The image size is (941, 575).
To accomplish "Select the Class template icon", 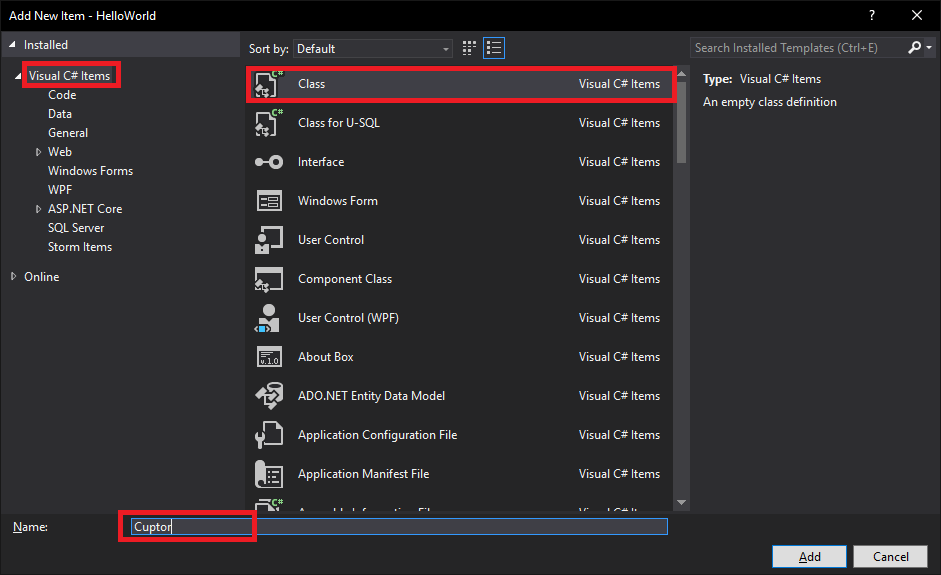I will pyautogui.click(x=269, y=85).
